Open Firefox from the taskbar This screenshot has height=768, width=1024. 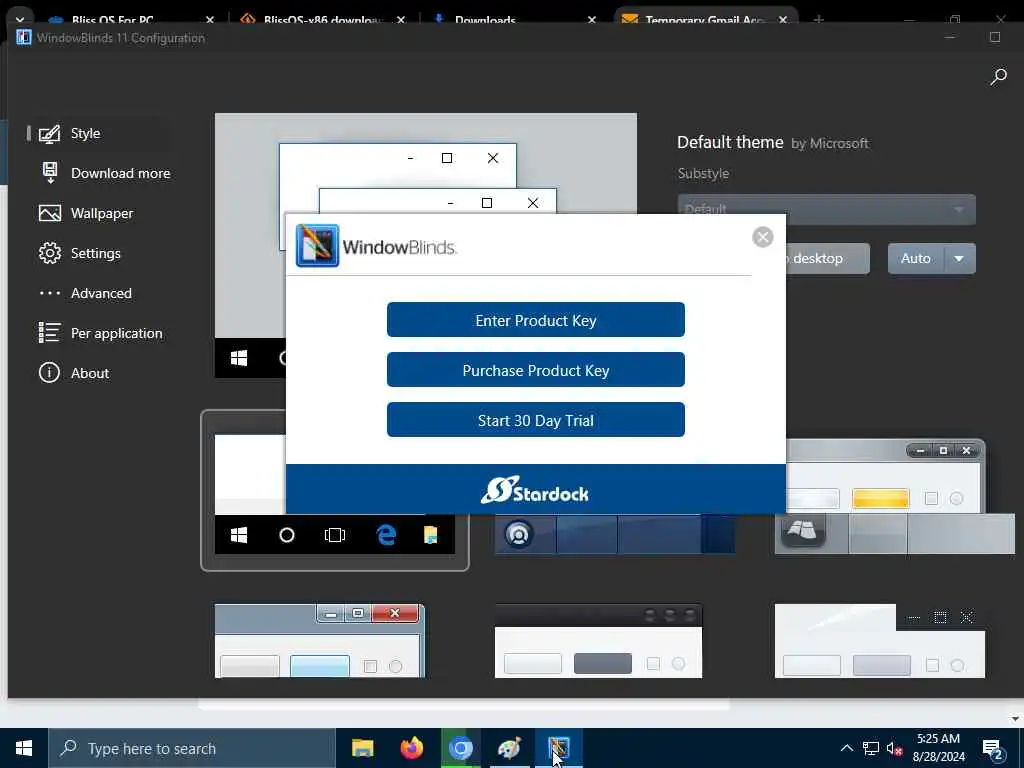pyautogui.click(x=411, y=748)
